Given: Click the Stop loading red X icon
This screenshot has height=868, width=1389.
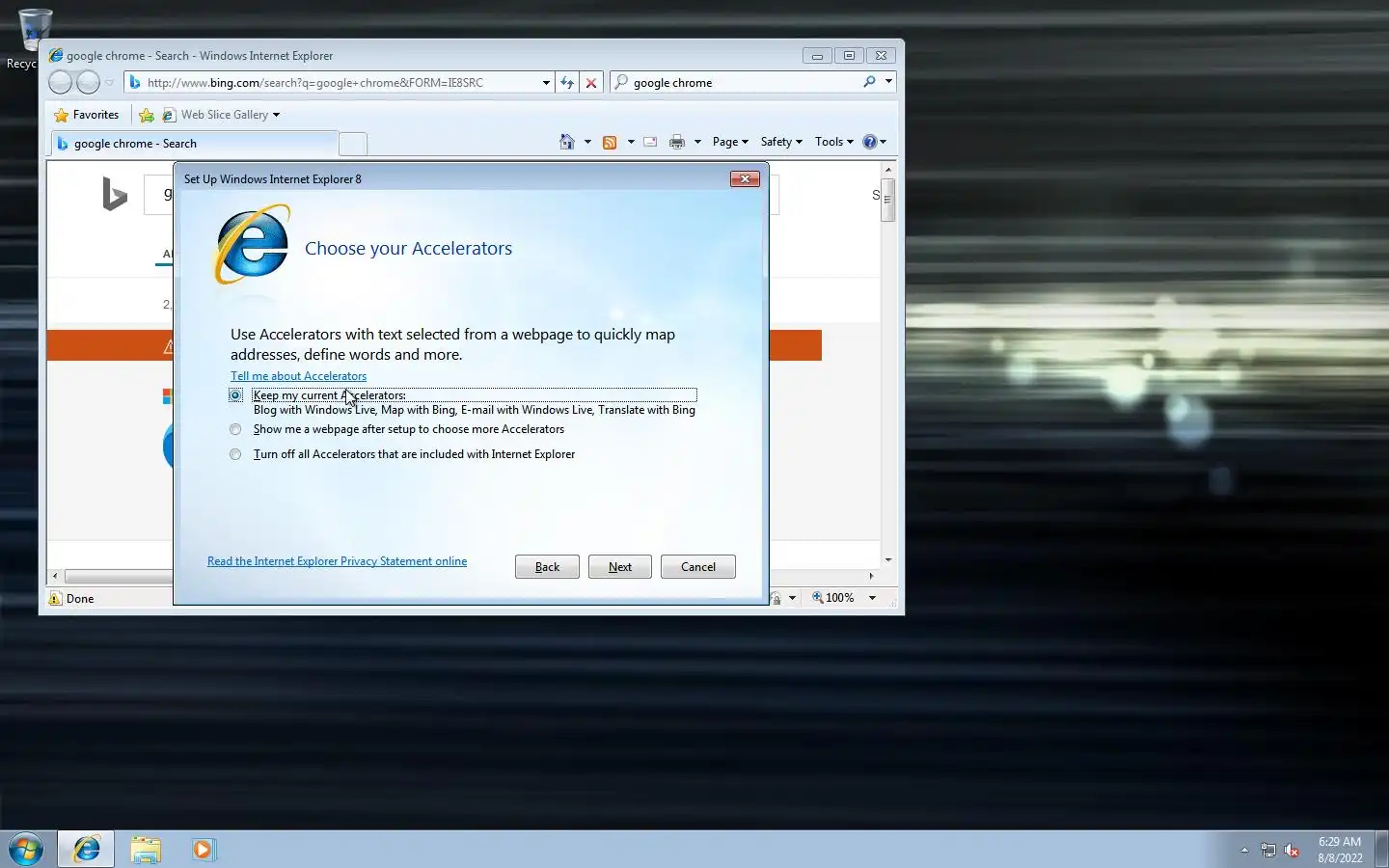Looking at the screenshot, I should coord(591,83).
